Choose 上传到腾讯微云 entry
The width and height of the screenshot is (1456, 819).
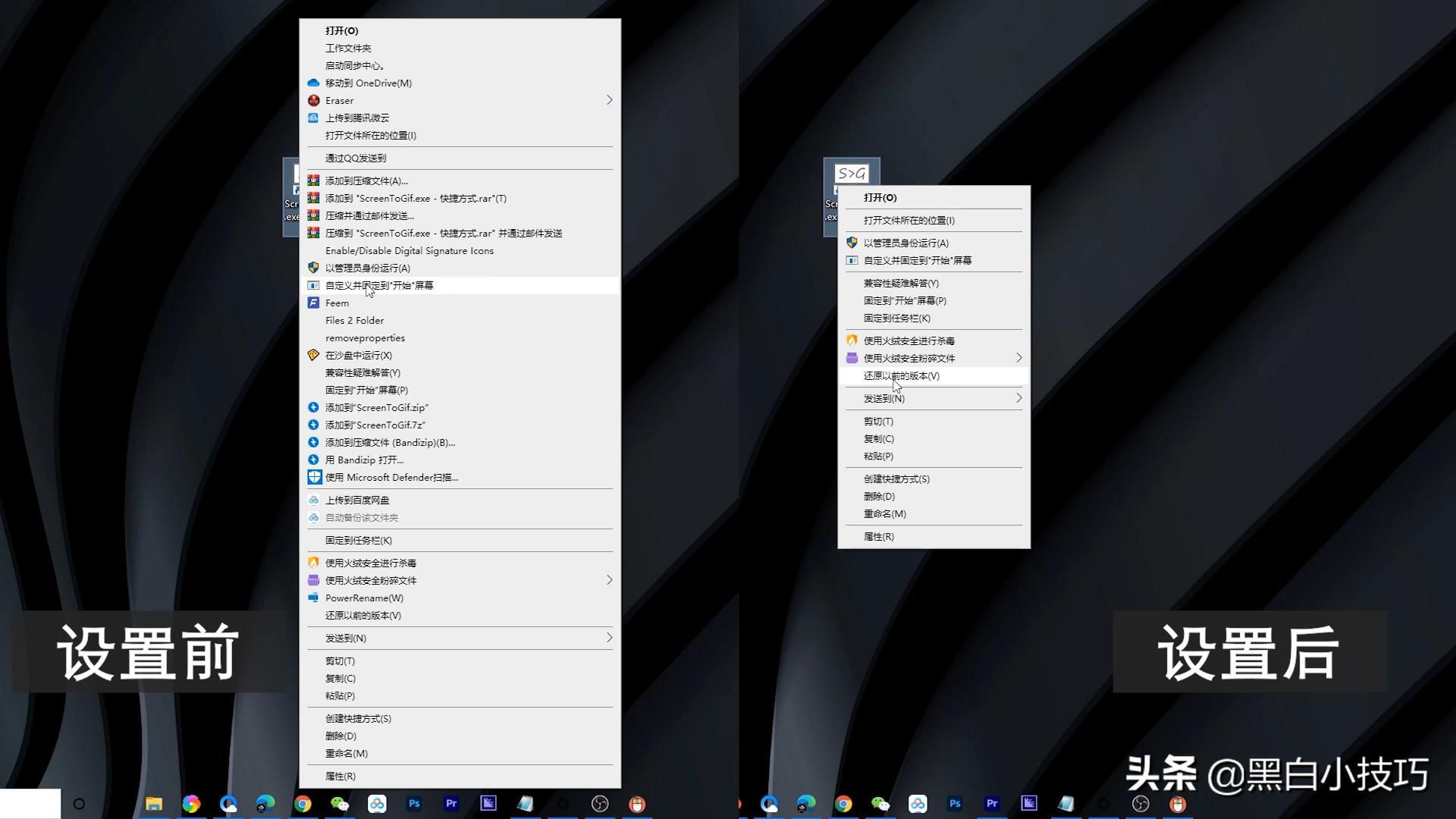tap(356, 118)
